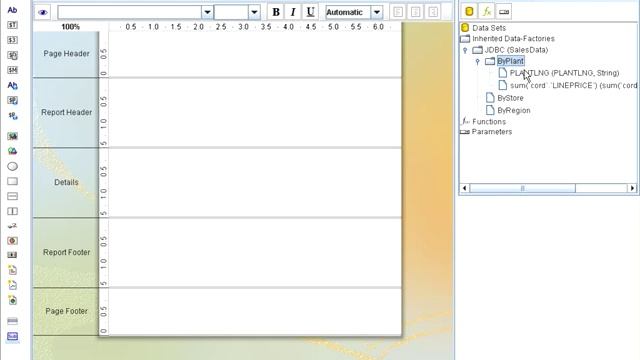640x360 pixels.
Task: Select the line-sparkline palette element
Action: (12, 285)
